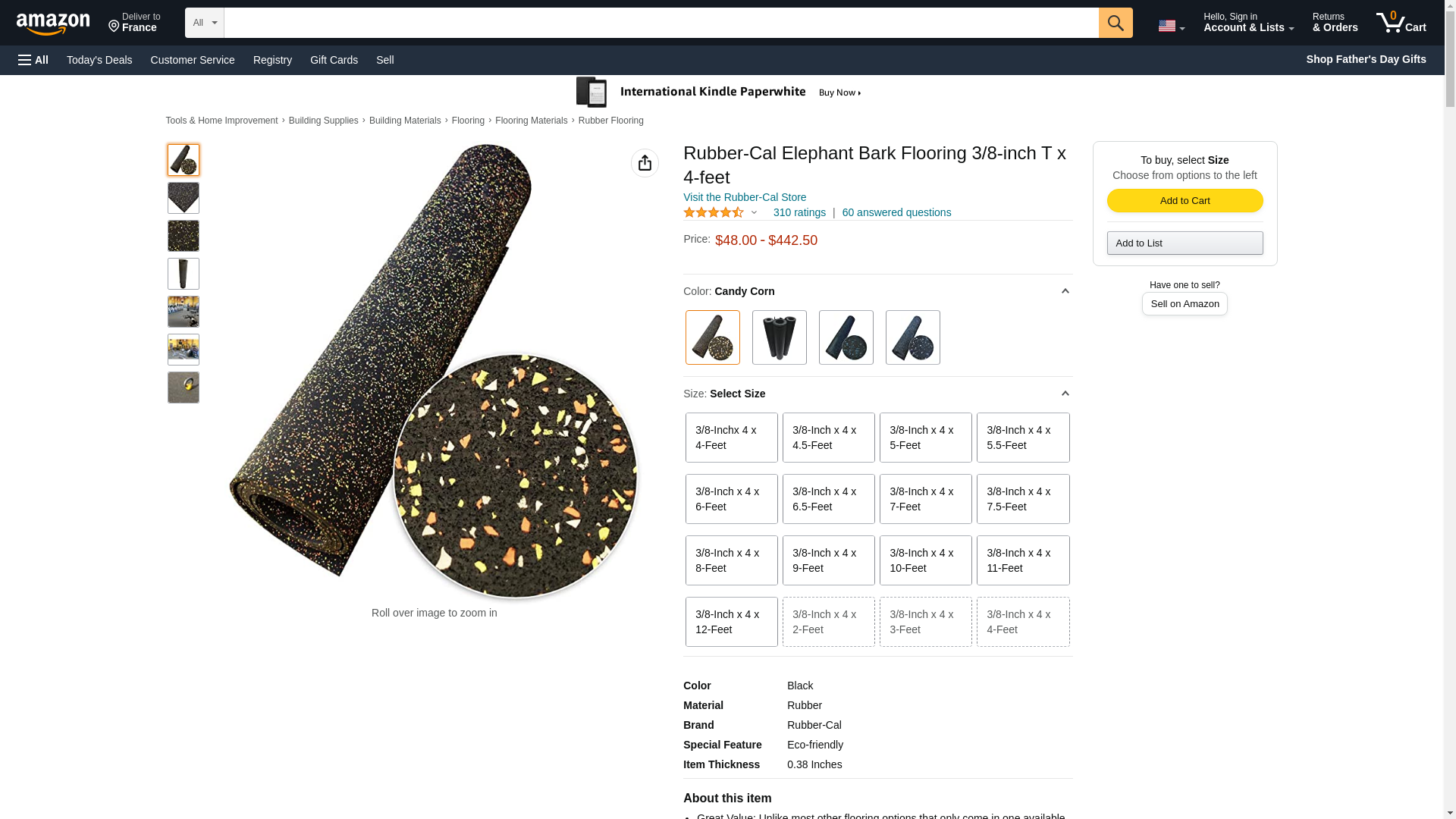The width and height of the screenshot is (1456, 819).
Task: Choose the Candy Corn color swatch
Action: pyautogui.click(x=712, y=337)
